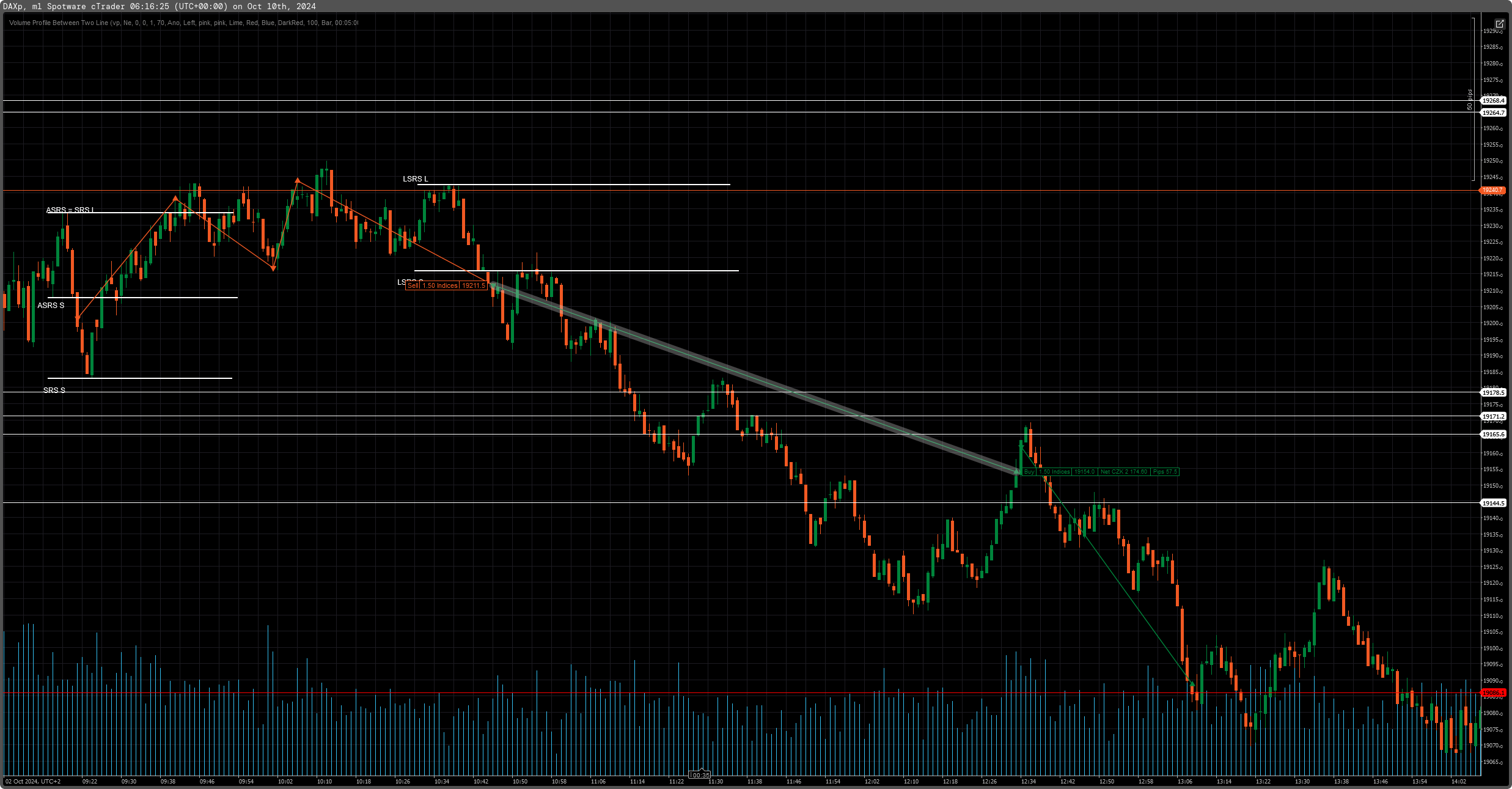Select the SRS S text label
Screen dimensions: 1512x789
54,391
